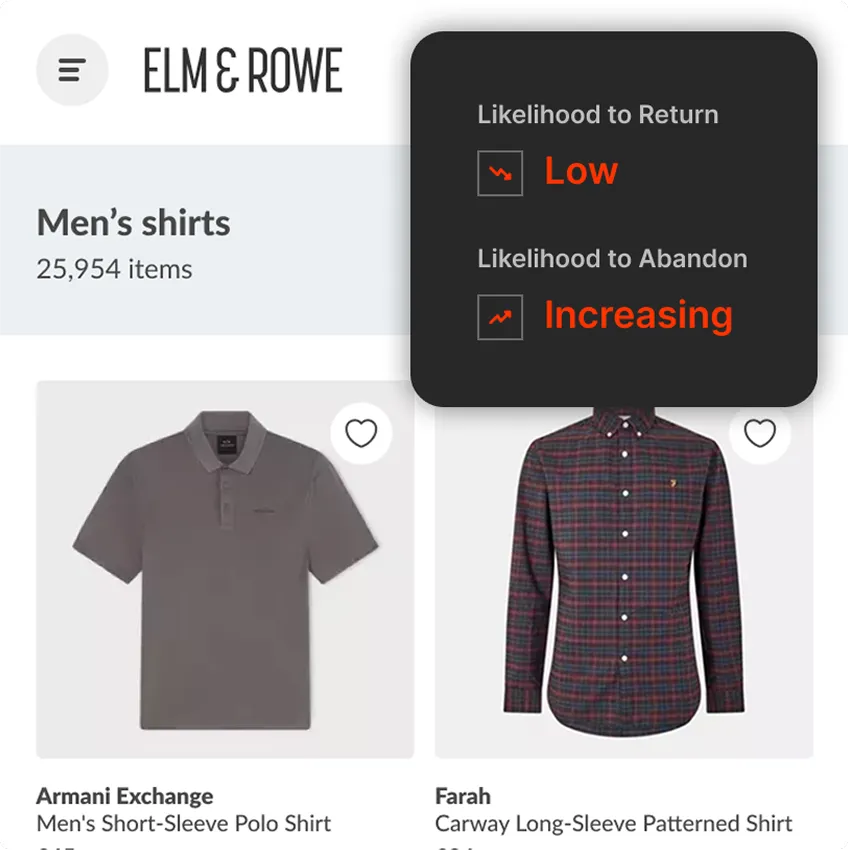Open Carway Long-Sleeve Patterned Shirt title
The height and width of the screenshot is (850, 848).
point(614,823)
